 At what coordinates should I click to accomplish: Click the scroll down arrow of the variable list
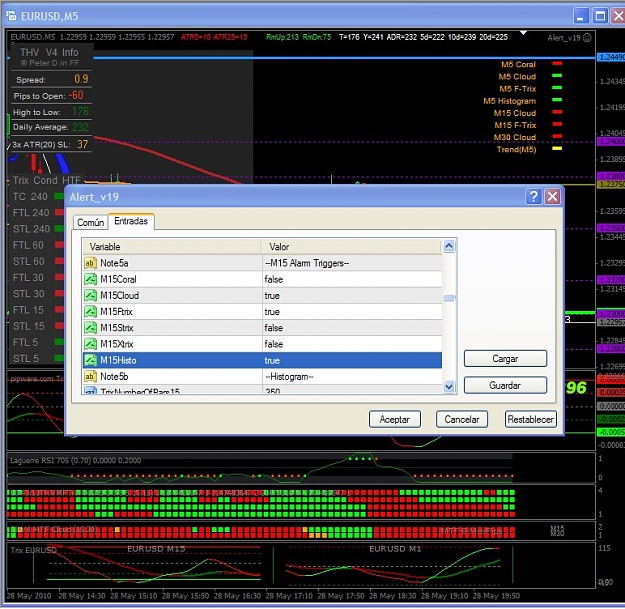click(449, 386)
